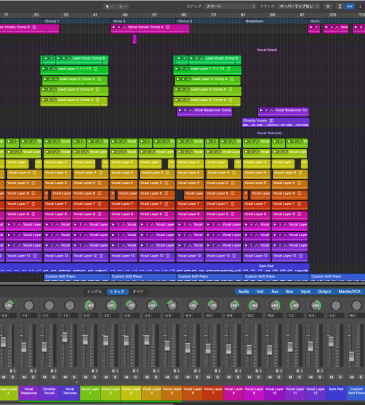Image resolution: width=365 pixels, height=405 pixels.
Task: Toggle the blue horizontal auto zoom icon
Action: pyautogui.click(x=349, y=6)
